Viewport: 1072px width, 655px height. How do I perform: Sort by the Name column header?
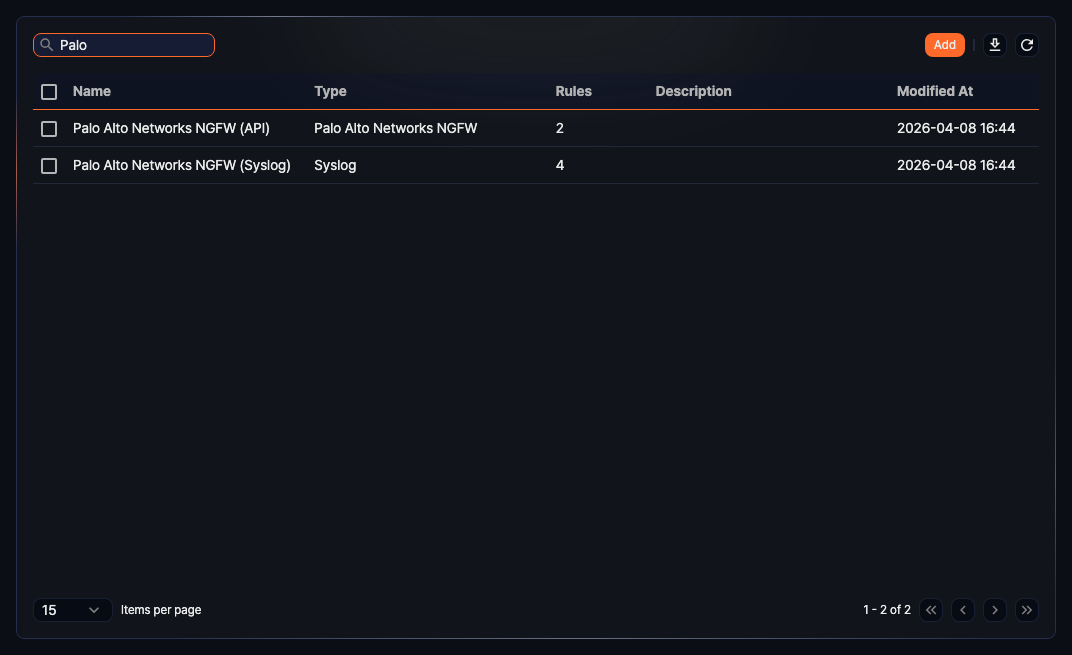(x=92, y=91)
